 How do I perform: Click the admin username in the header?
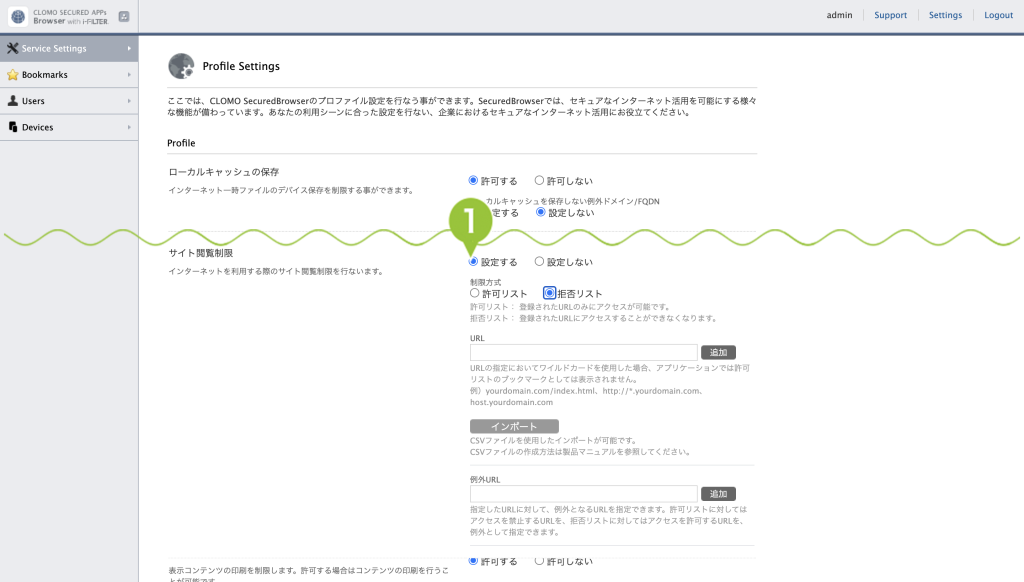pos(839,15)
